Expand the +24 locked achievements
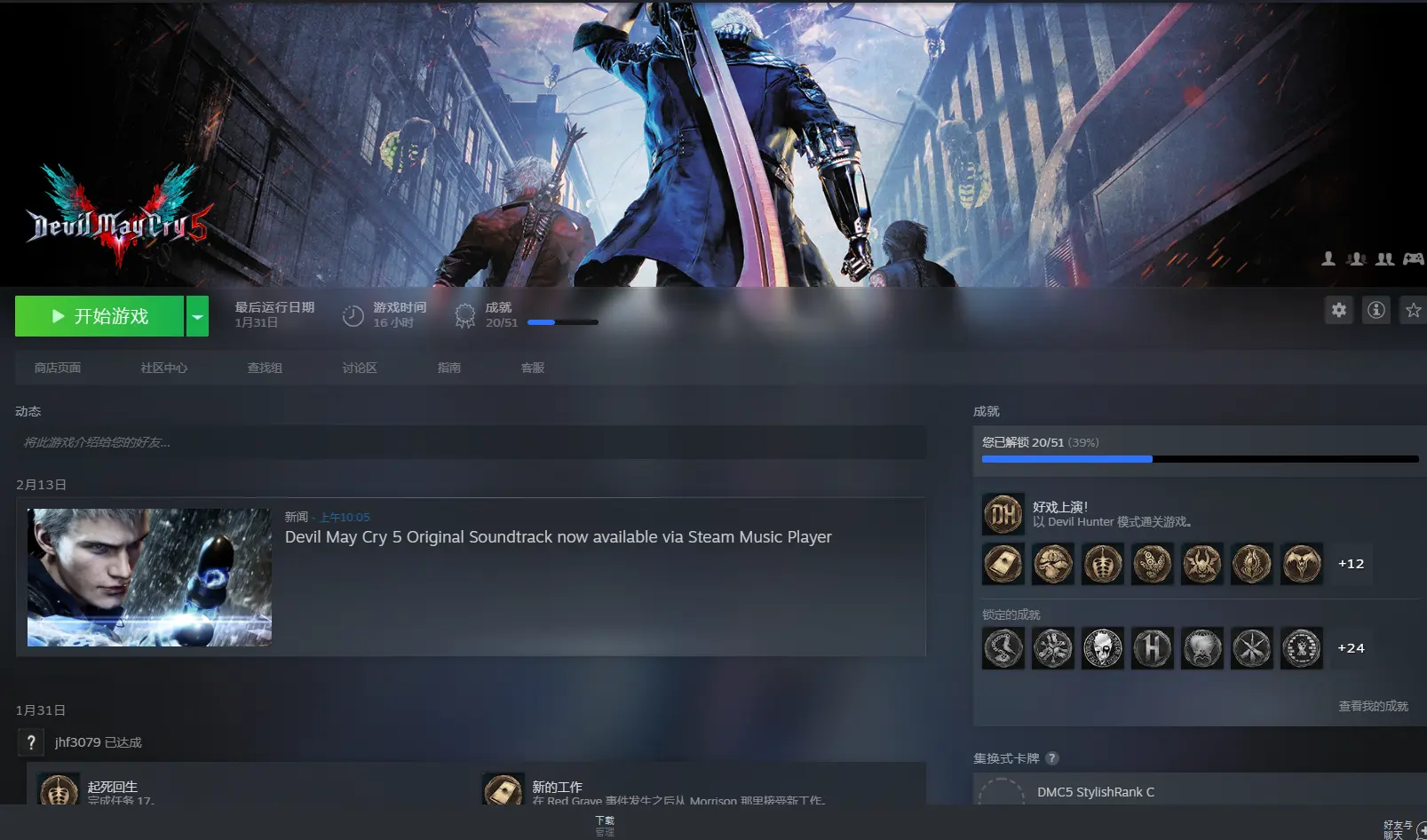Screen dimensions: 1427x840 coord(1351,648)
